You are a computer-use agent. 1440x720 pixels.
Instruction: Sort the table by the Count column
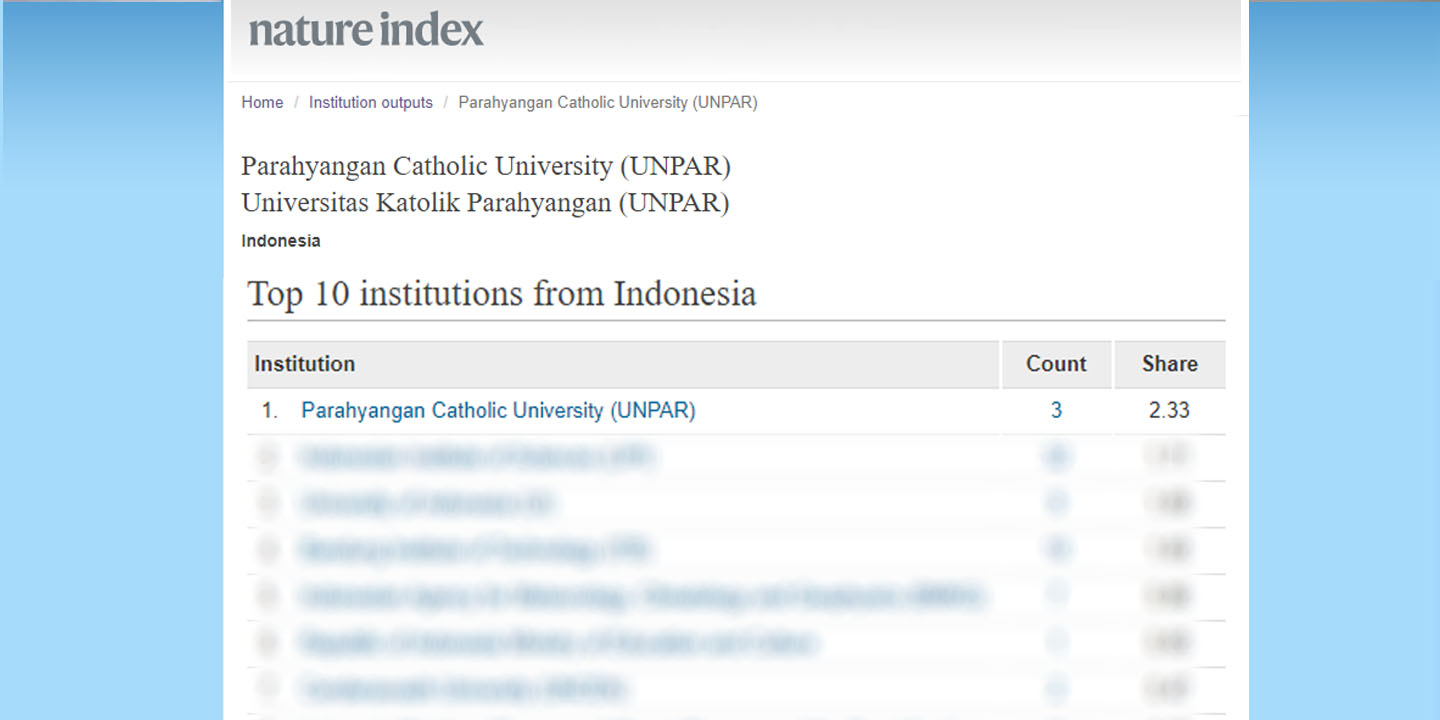click(1056, 364)
